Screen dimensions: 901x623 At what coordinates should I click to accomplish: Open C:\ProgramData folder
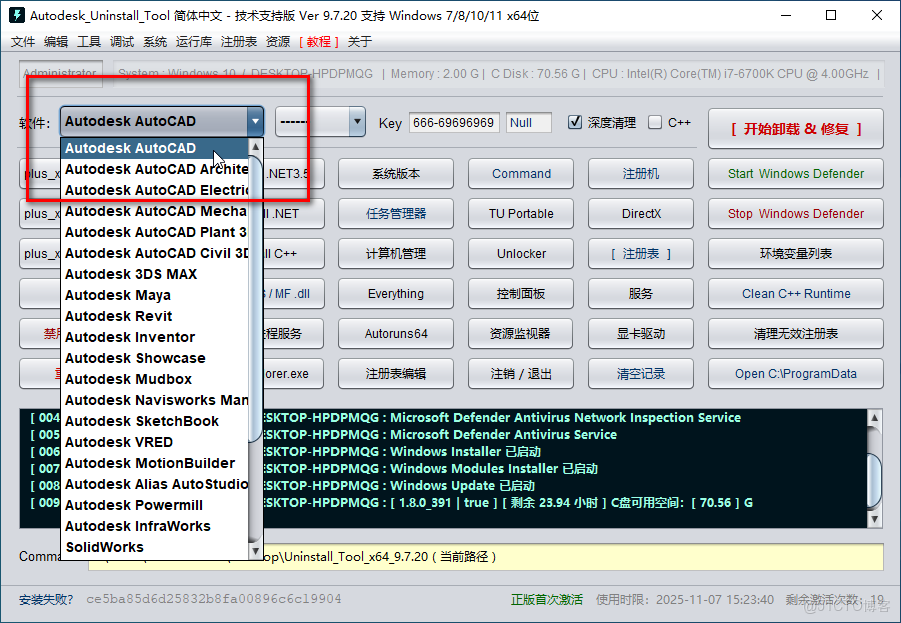794,374
